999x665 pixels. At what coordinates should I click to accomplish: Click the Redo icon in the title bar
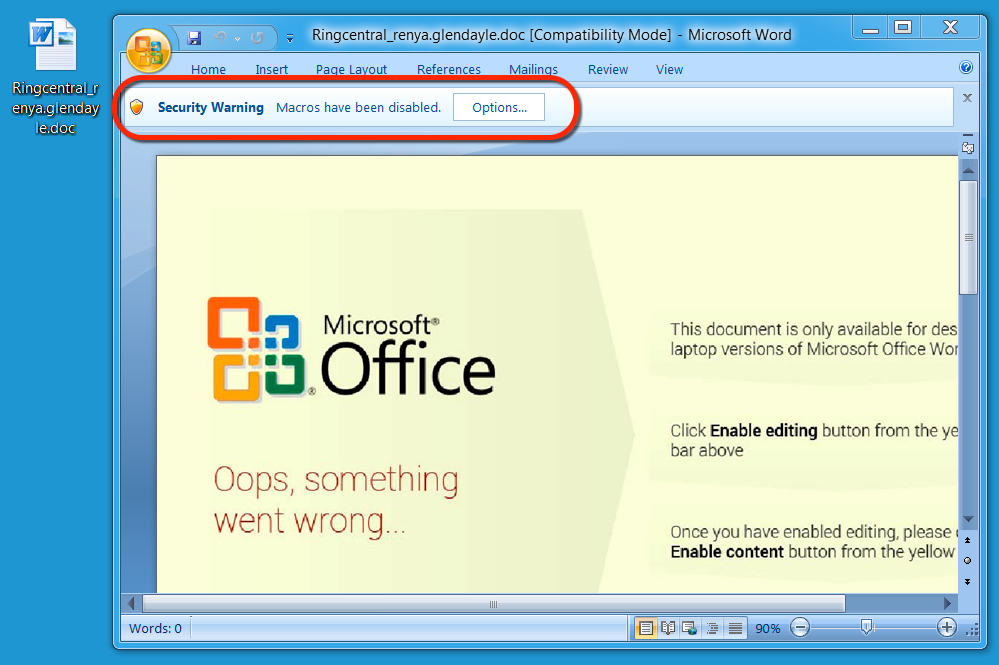[x=257, y=37]
